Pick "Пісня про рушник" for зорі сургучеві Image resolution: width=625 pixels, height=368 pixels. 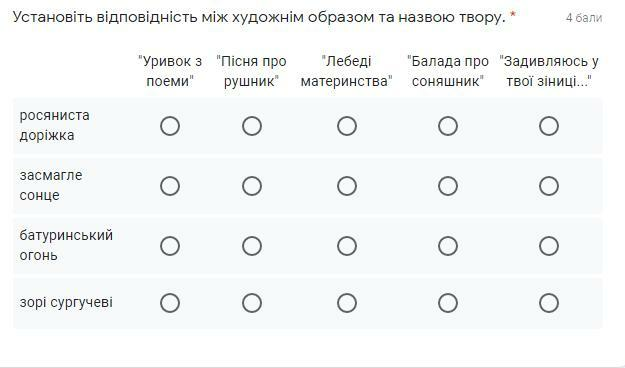point(252,303)
